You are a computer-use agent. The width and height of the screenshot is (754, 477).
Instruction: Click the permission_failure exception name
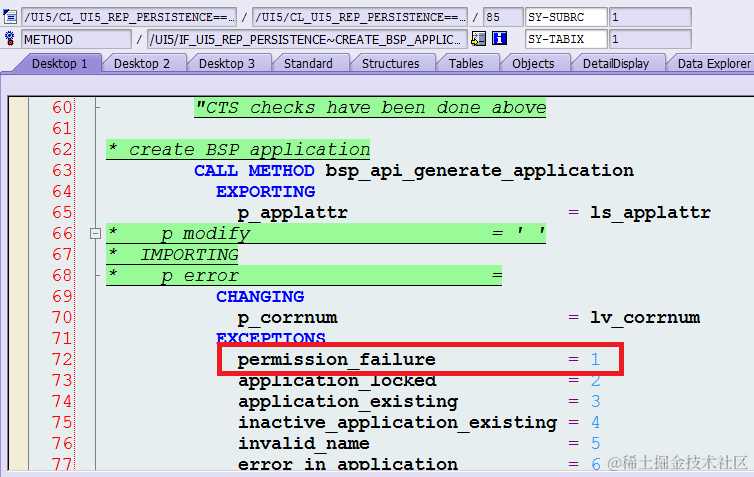coord(337,360)
